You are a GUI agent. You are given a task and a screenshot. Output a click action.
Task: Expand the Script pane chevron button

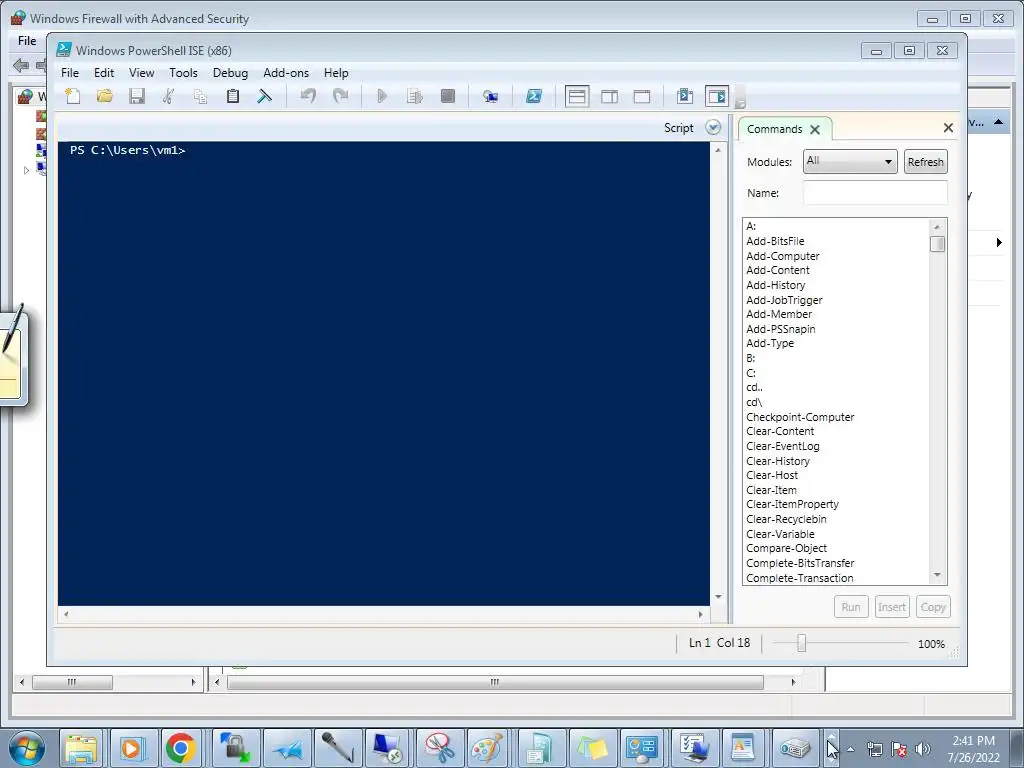[x=713, y=127]
